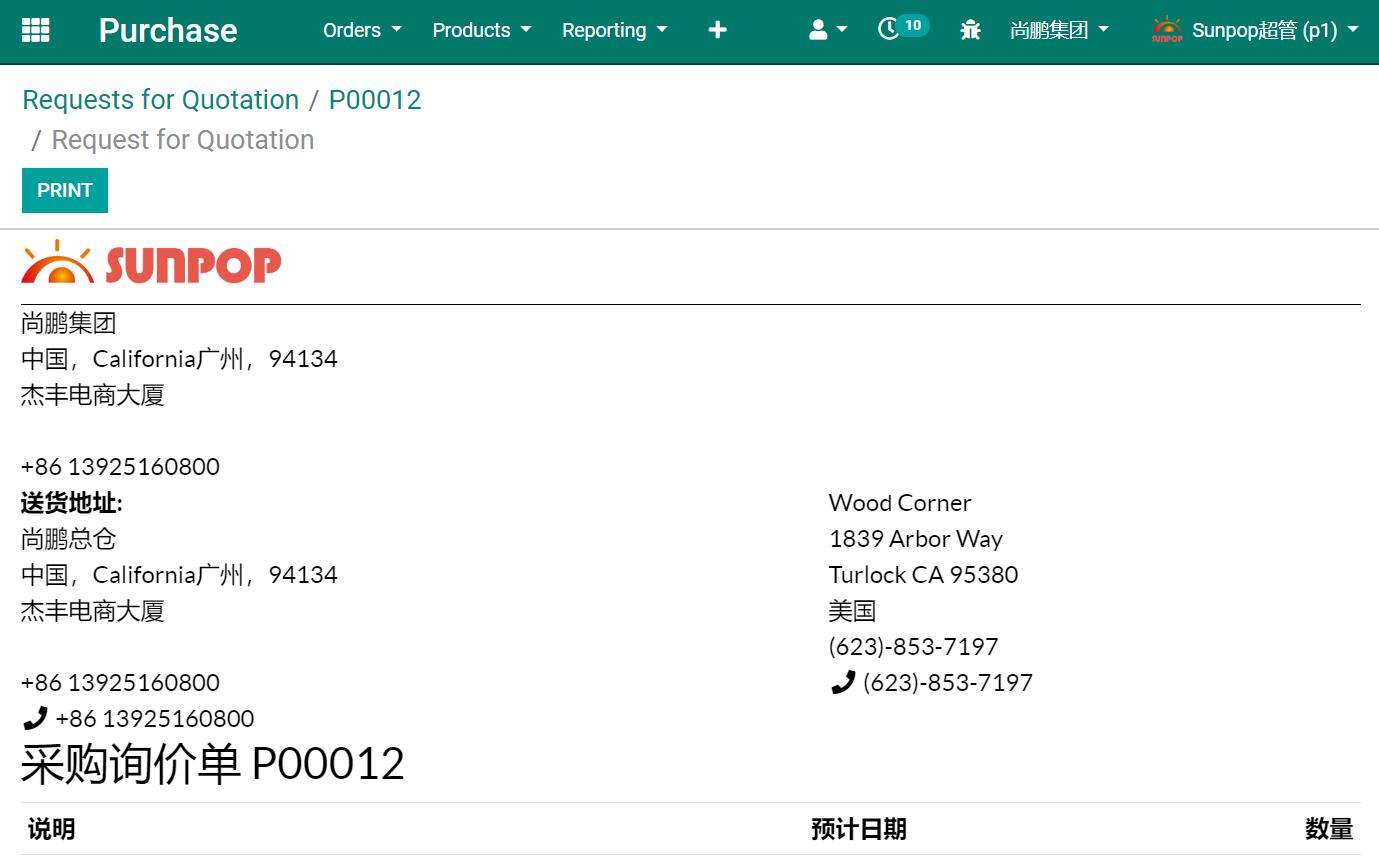Select the 采购询价单 P00012 heading
This screenshot has width=1379, height=861.
coord(213,764)
